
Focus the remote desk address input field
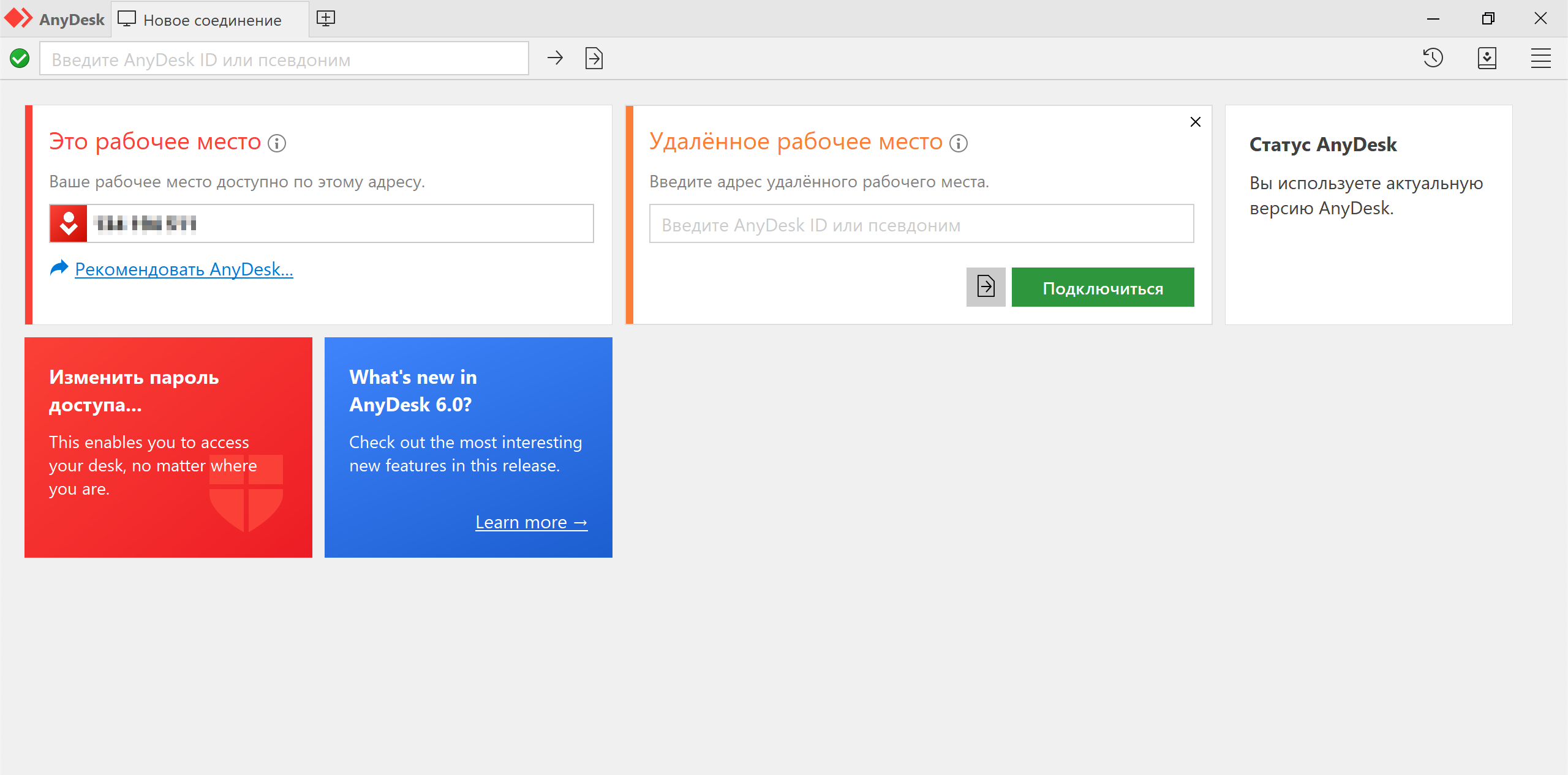click(921, 223)
